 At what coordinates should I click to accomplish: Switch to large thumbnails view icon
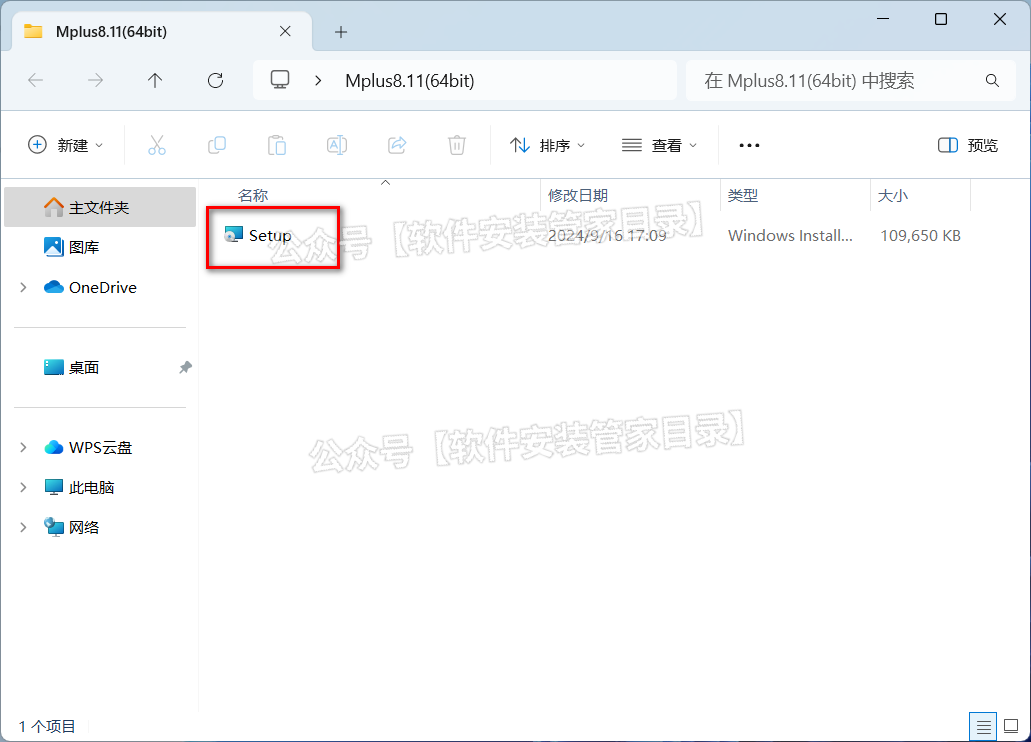(1011, 727)
